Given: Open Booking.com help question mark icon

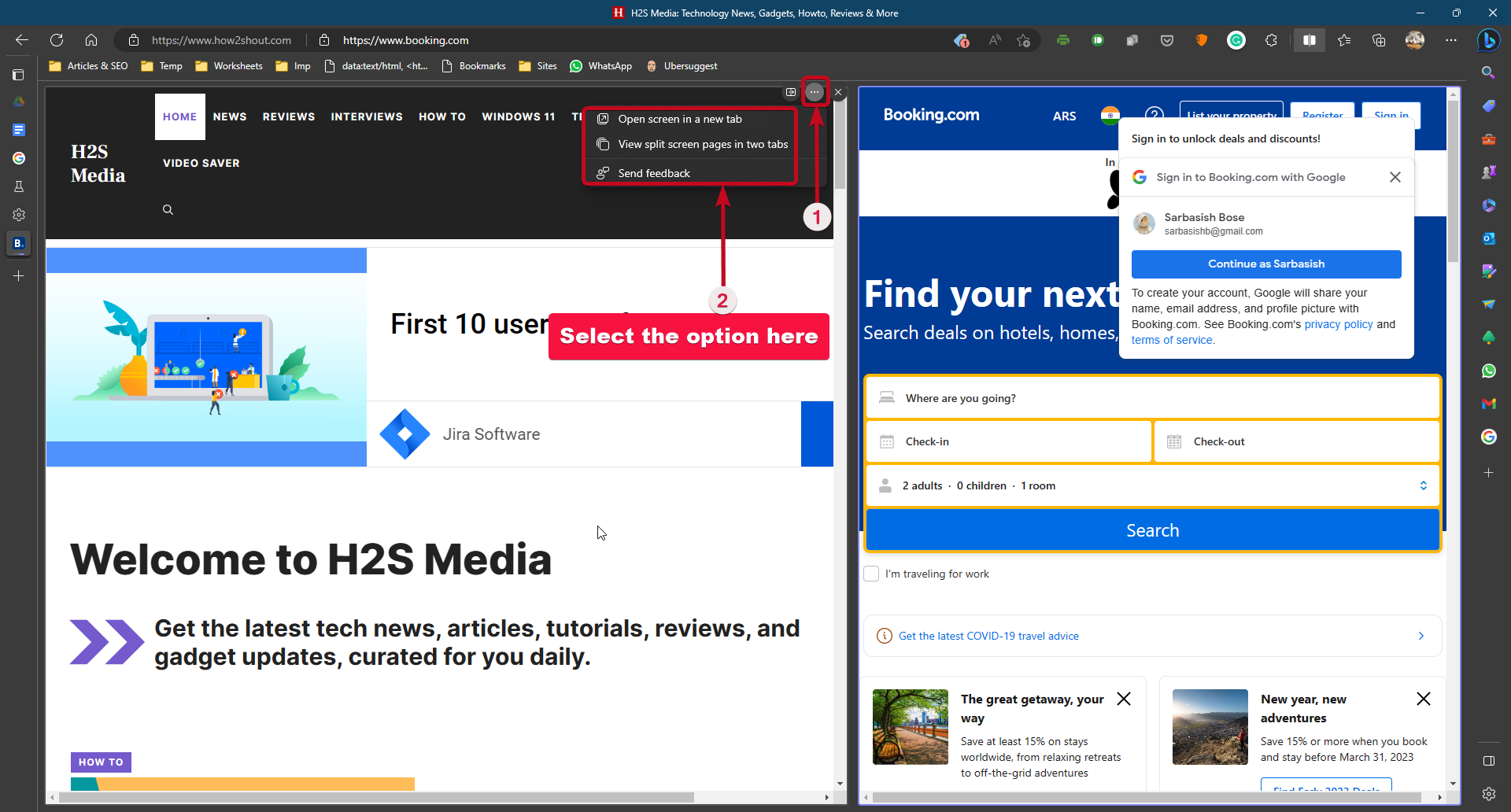Looking at the screenshot, I should (x=1154, y=116).
